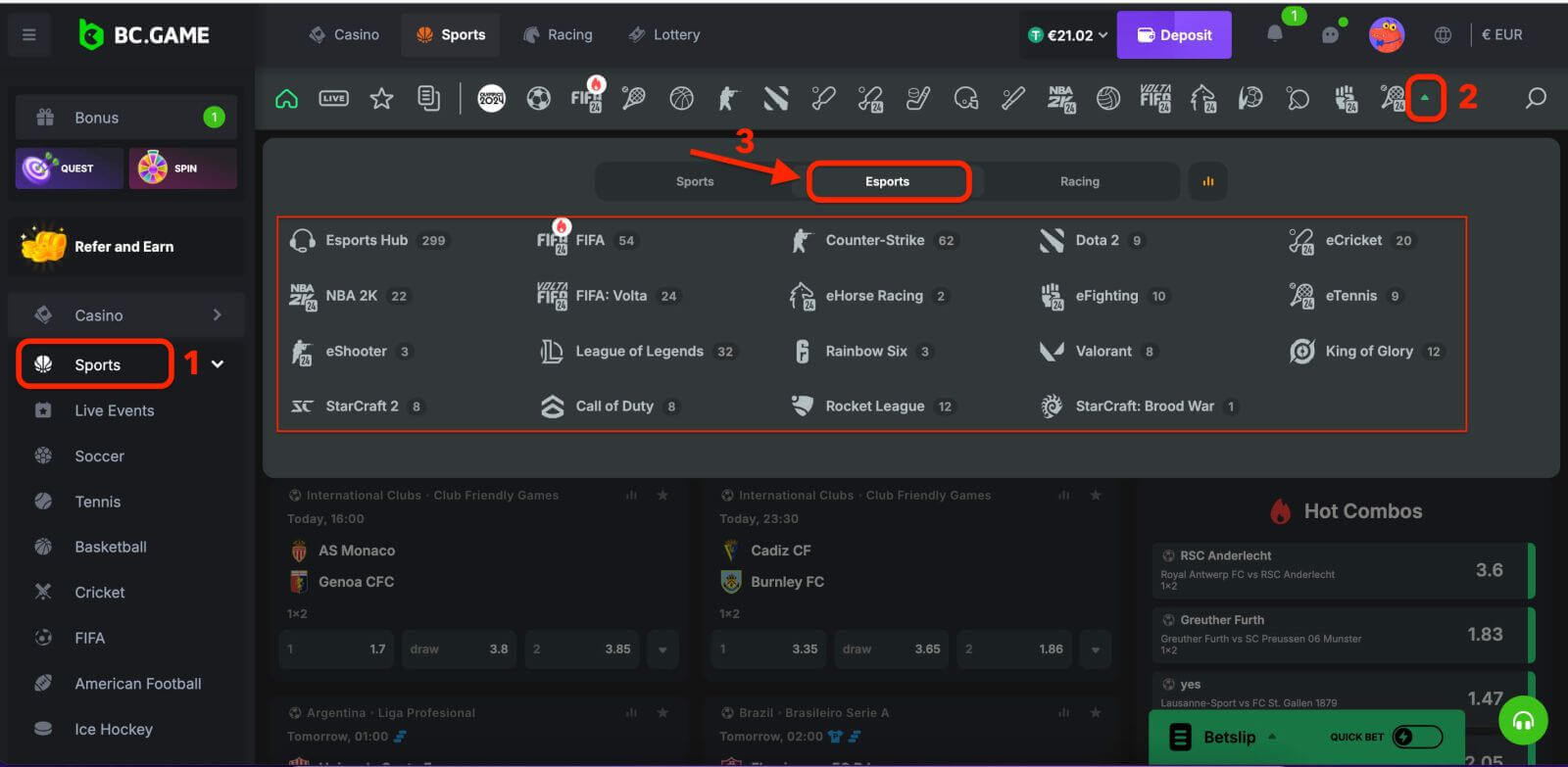The image size is (1568, 767).
Task: Open StarCraft: Brood War category
Action: coord(1140,407)
